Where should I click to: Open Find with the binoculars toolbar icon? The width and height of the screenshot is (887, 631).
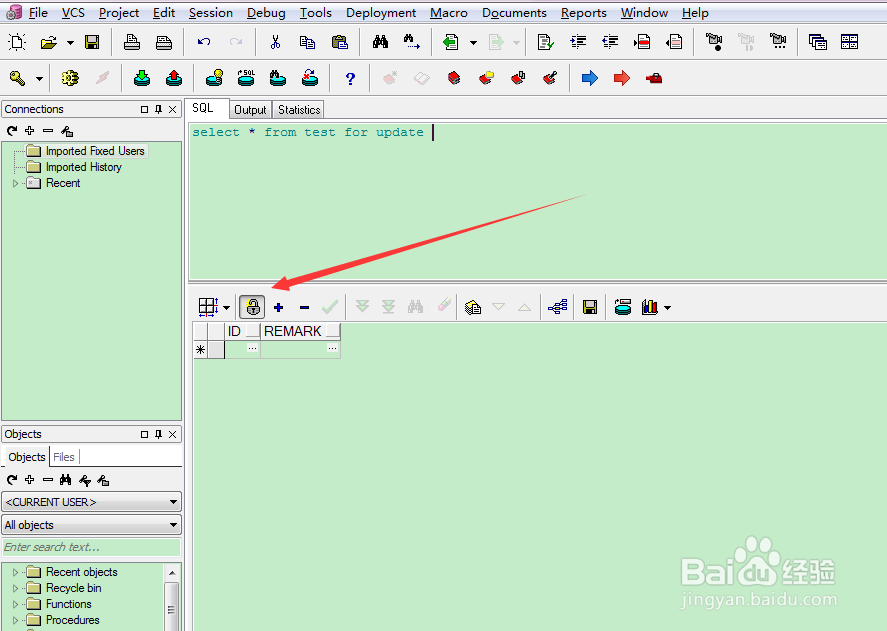coord(380,41)
